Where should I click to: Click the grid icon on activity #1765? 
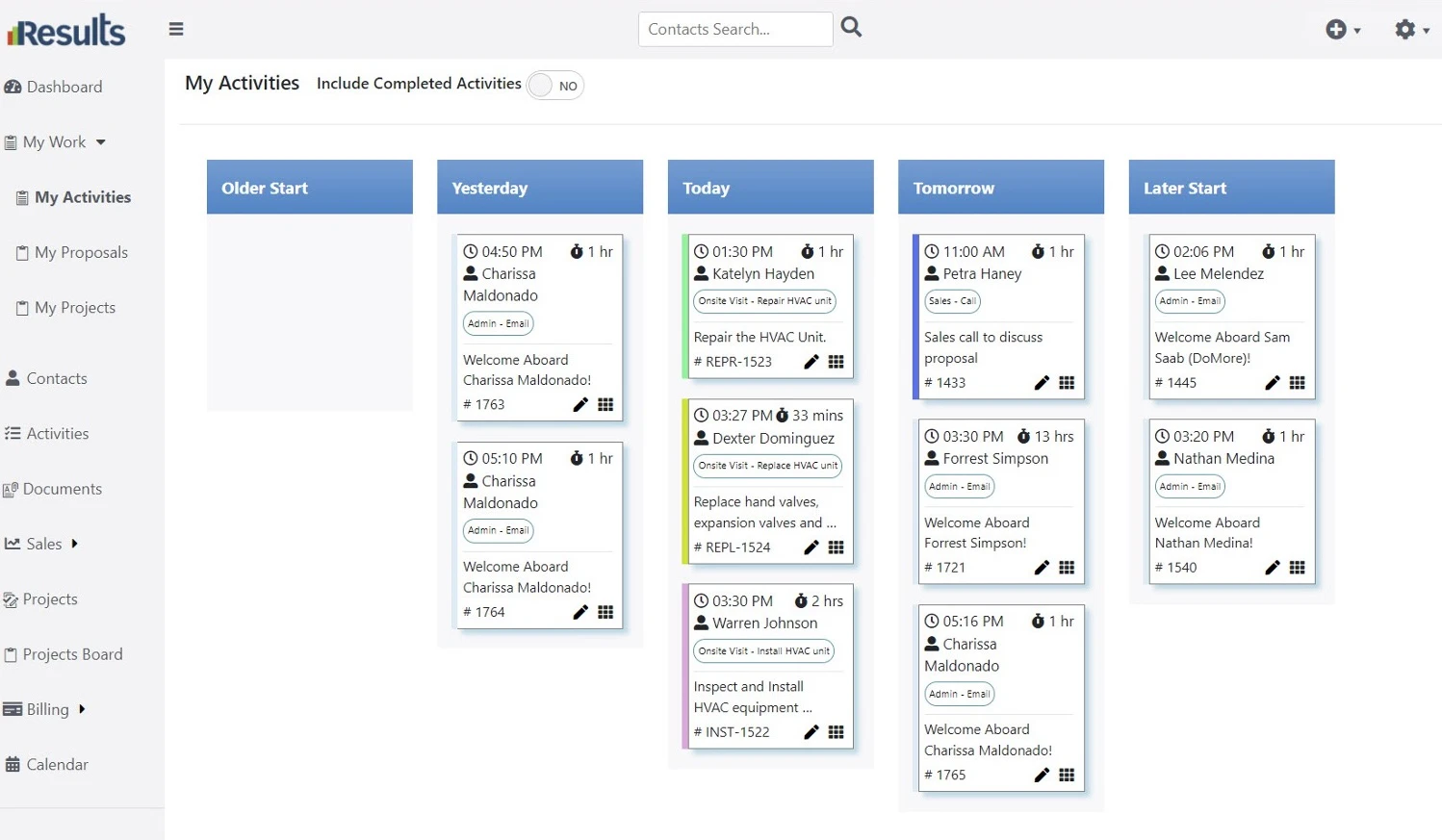click(x=1067, y=775)
